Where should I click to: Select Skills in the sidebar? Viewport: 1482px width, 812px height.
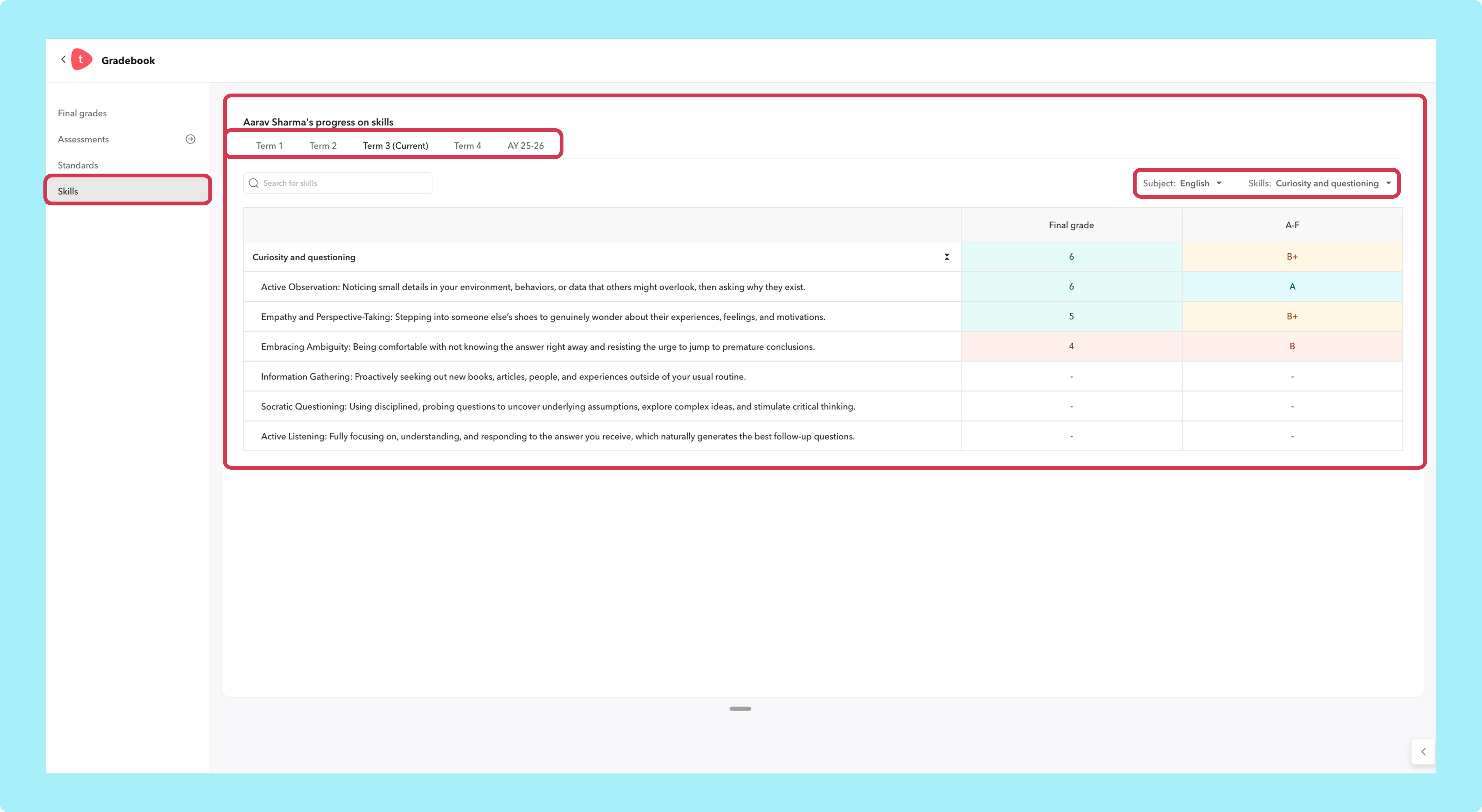point(128,191)
